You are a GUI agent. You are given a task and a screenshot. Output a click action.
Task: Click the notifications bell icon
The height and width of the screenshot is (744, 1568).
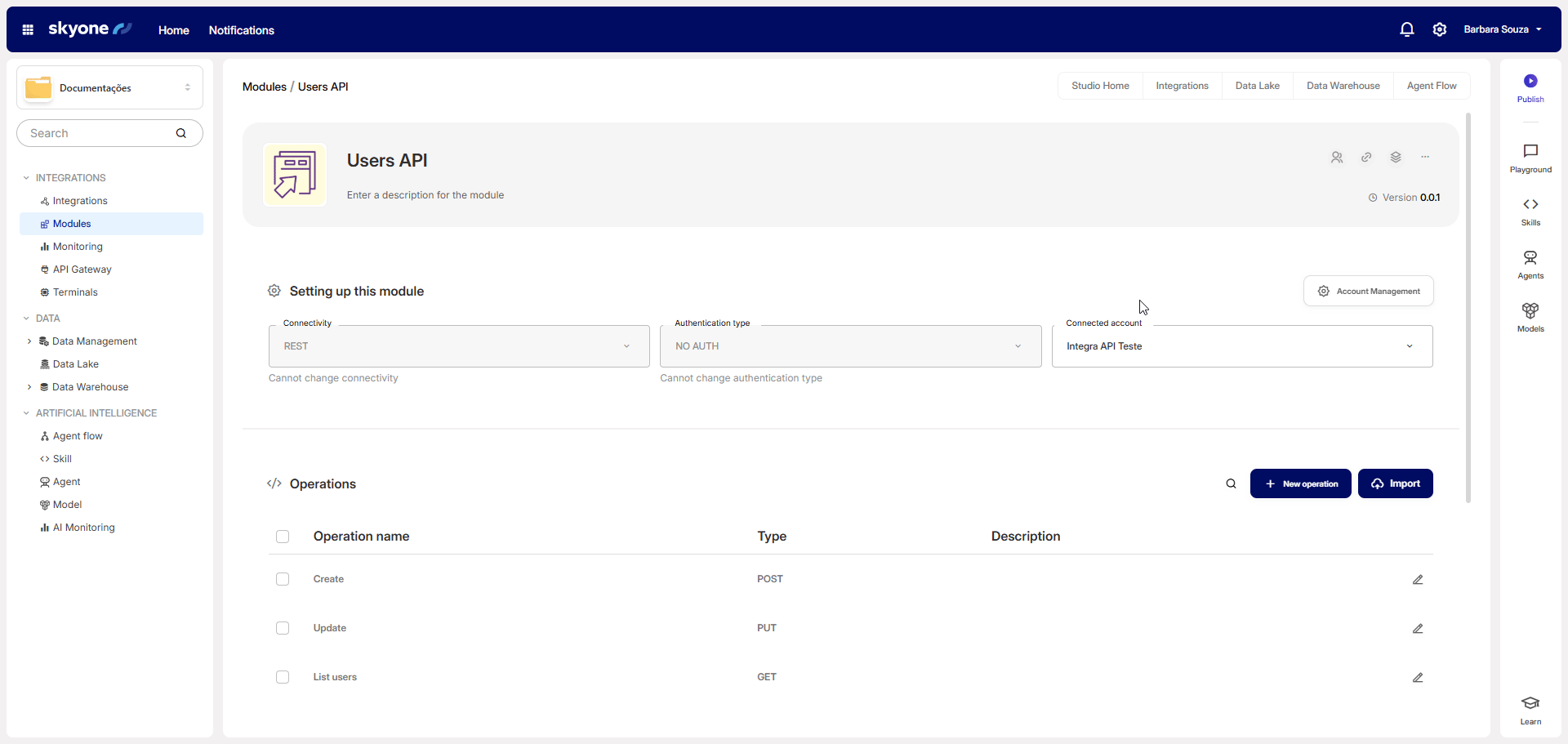(x=1406, y=29)
